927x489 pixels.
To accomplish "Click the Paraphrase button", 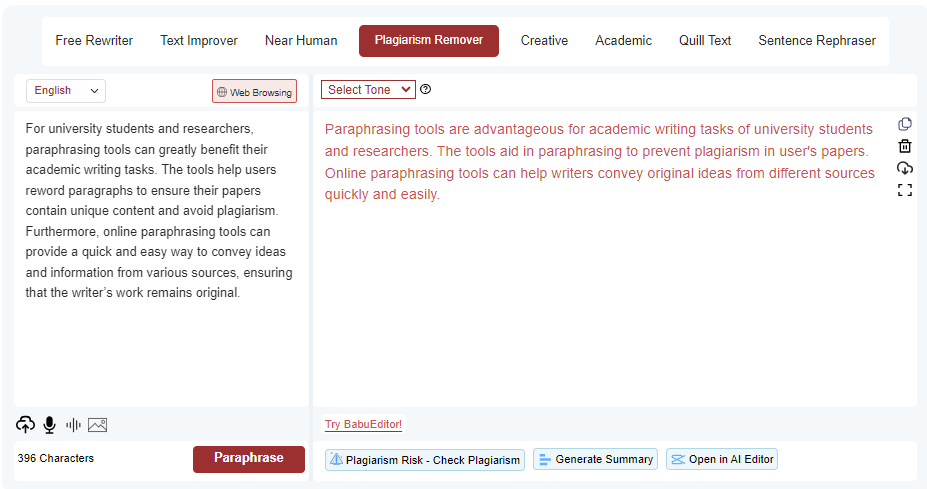I will pyautogui.click(x=249, y=459).
